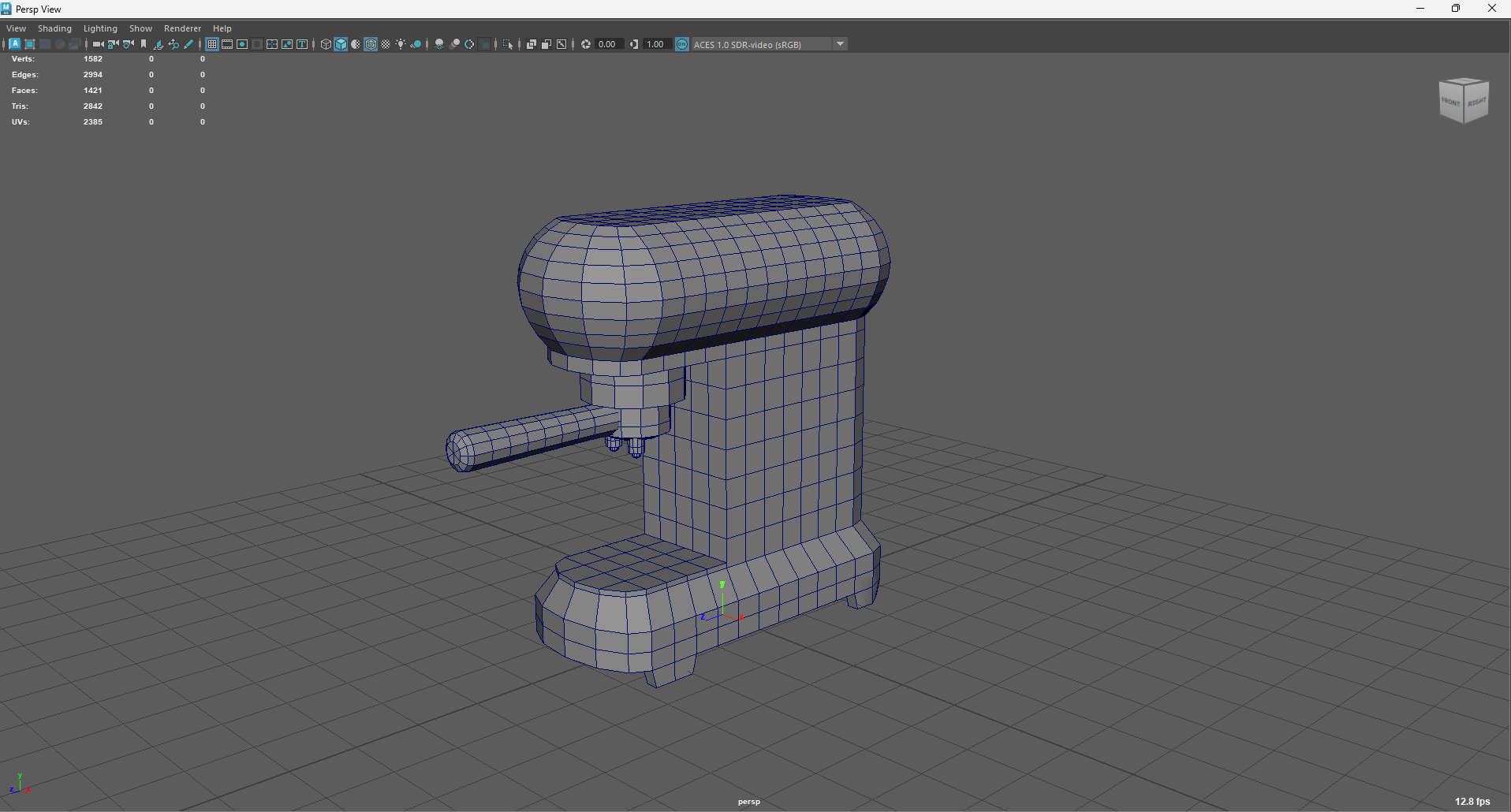
Task: Open the Show panel menu
Action: pos(140,28)
